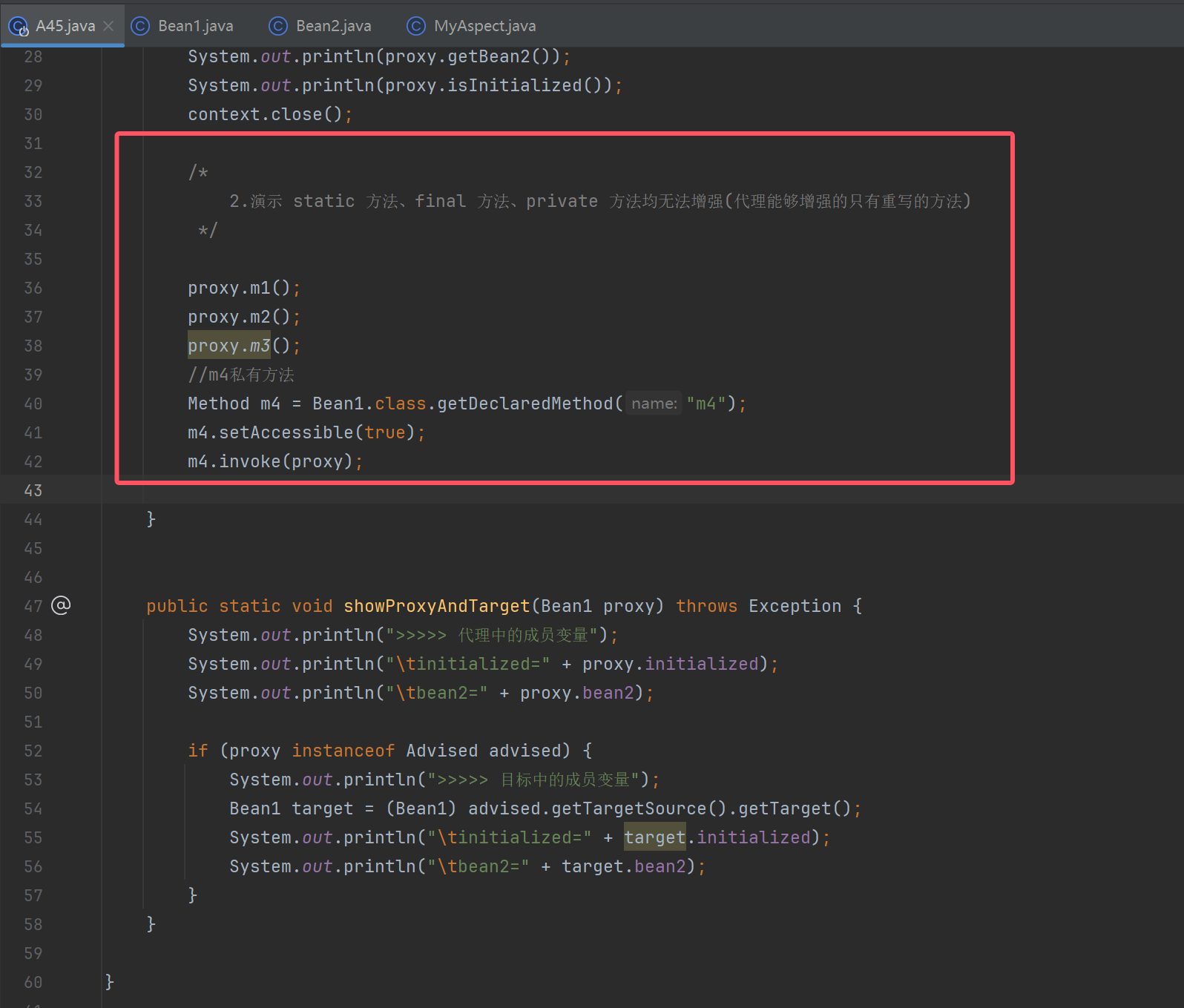
Task: Click the //m4私有方法 comment
Action: (x=241, y=375)
